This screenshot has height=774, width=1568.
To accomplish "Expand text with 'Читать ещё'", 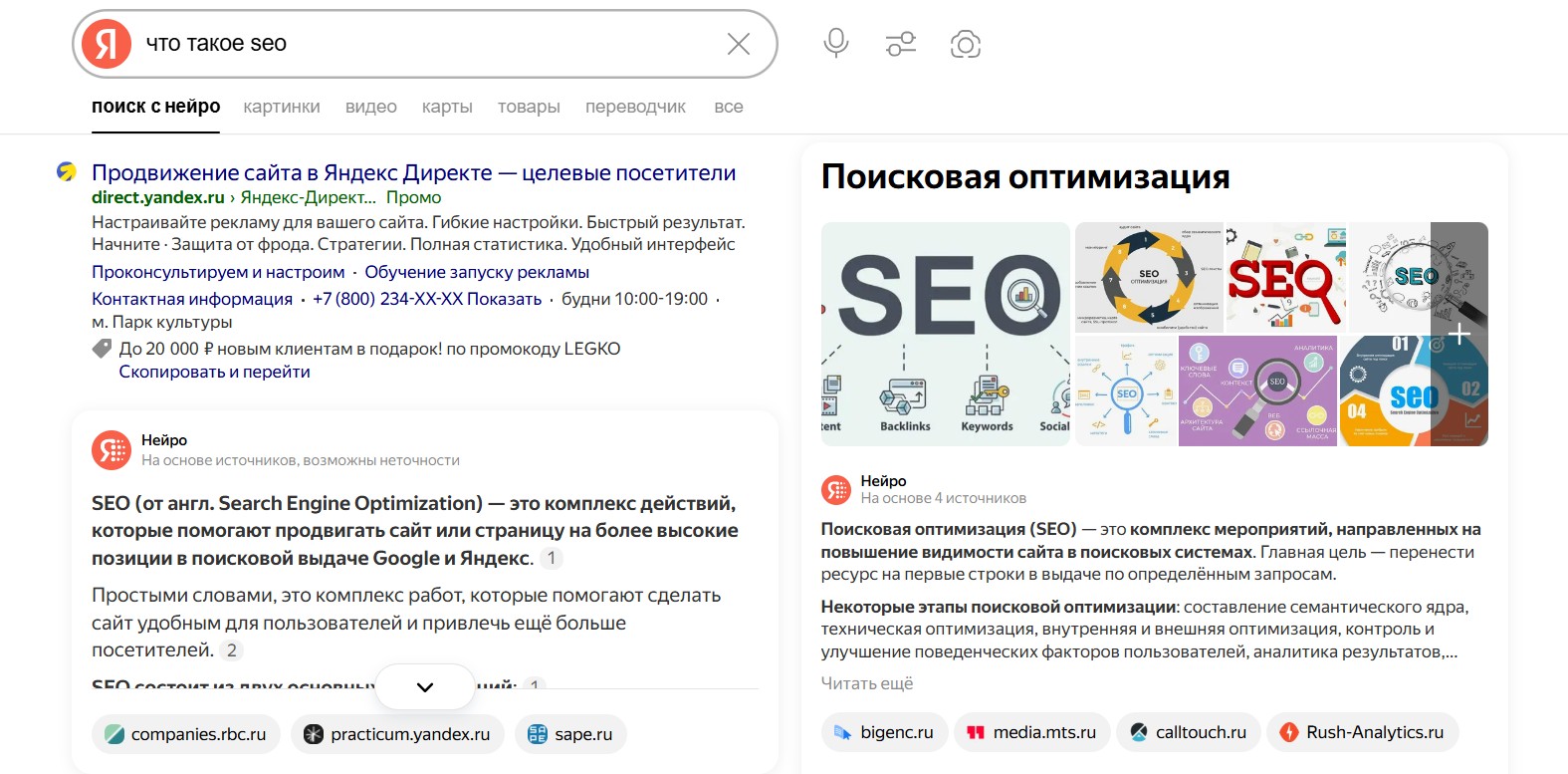I will [867, 683].
